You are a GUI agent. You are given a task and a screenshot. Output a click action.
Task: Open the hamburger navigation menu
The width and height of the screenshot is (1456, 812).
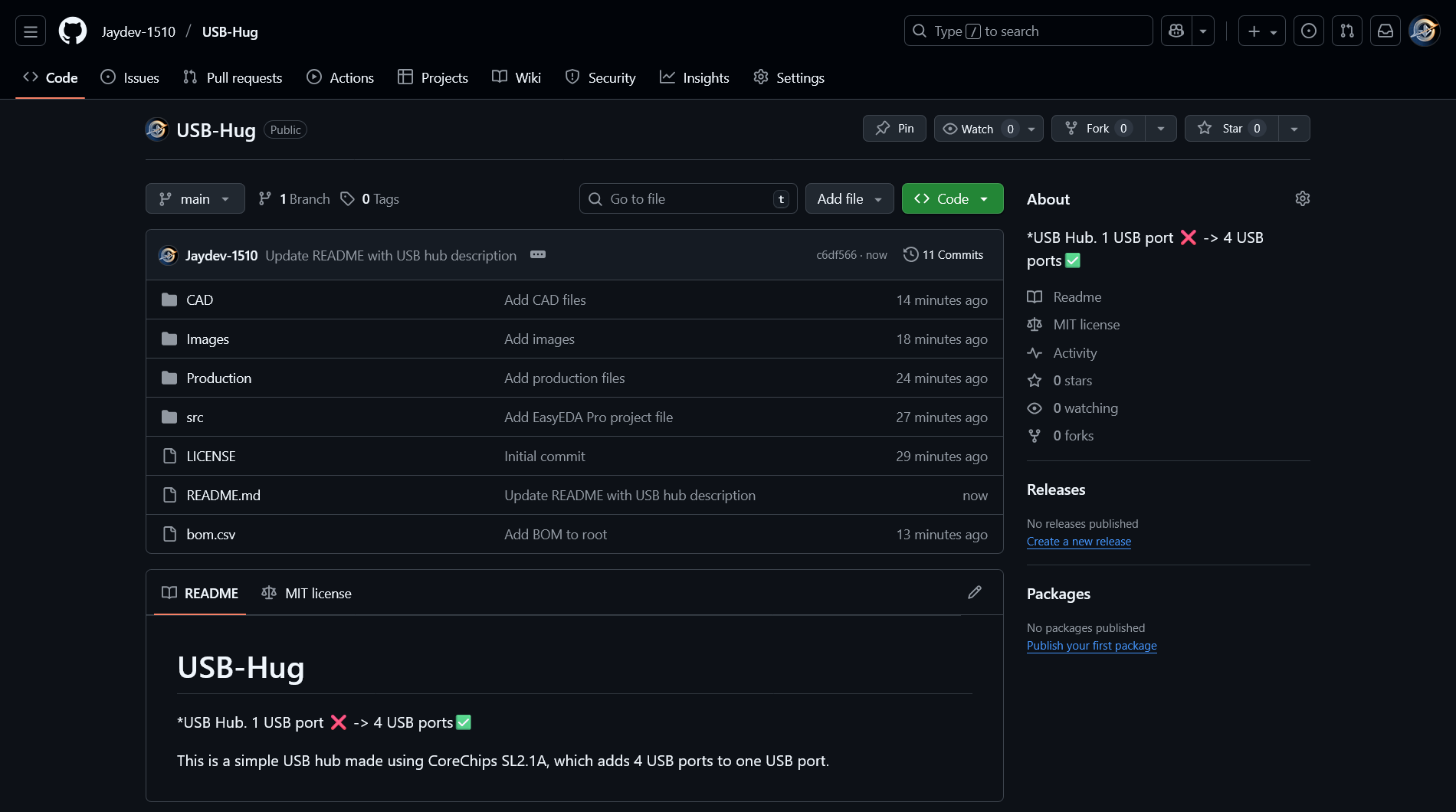tap(31, 31)
